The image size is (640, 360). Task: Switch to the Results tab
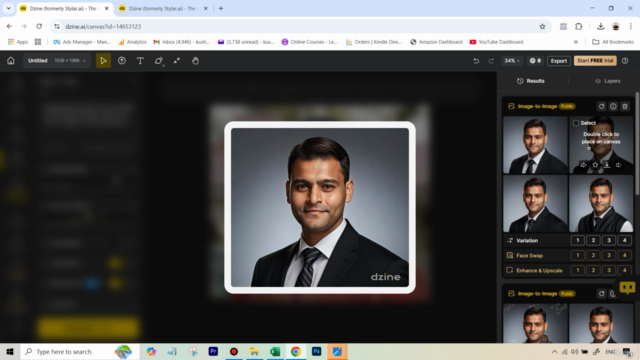click(x=531, y=81)
